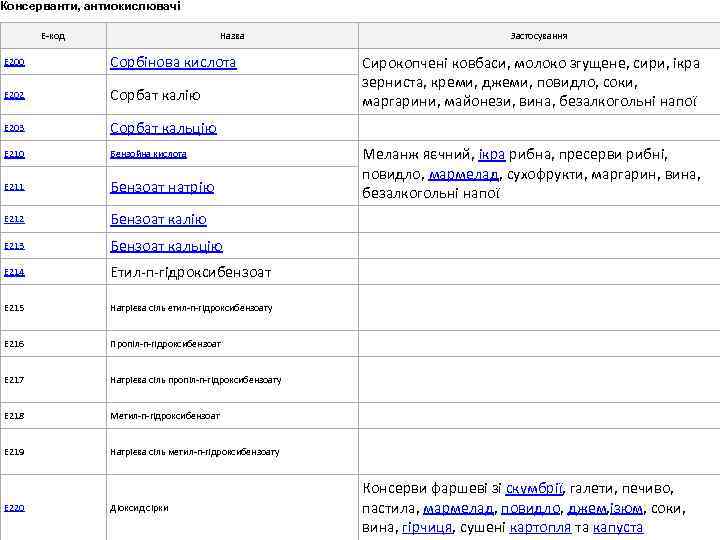This screenshot has width=720, height=540.
Task: Select the Метил-п-гідроксибензоат cell
Action: coord(232,416)
